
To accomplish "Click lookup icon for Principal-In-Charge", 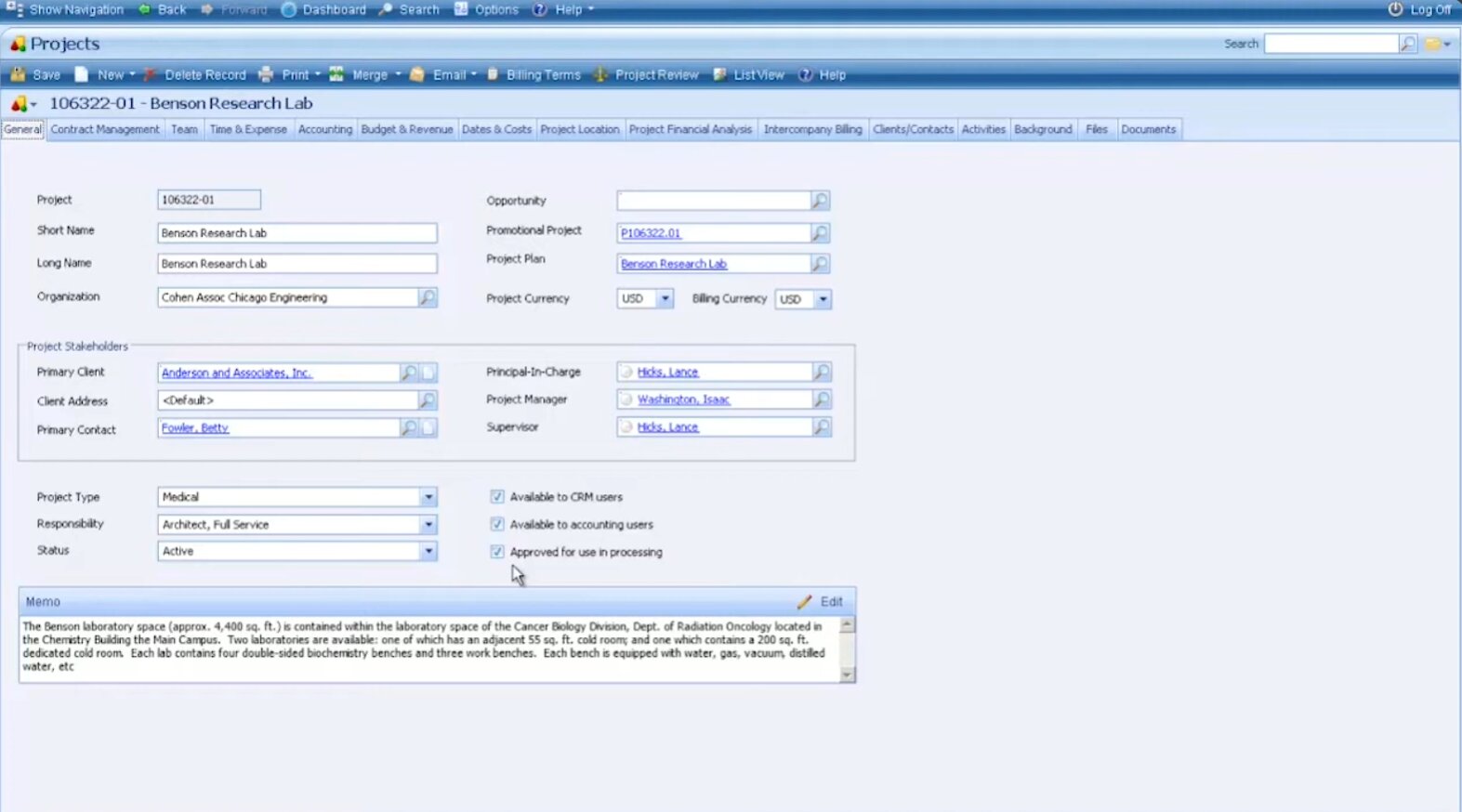I will (x=822, y=372).
